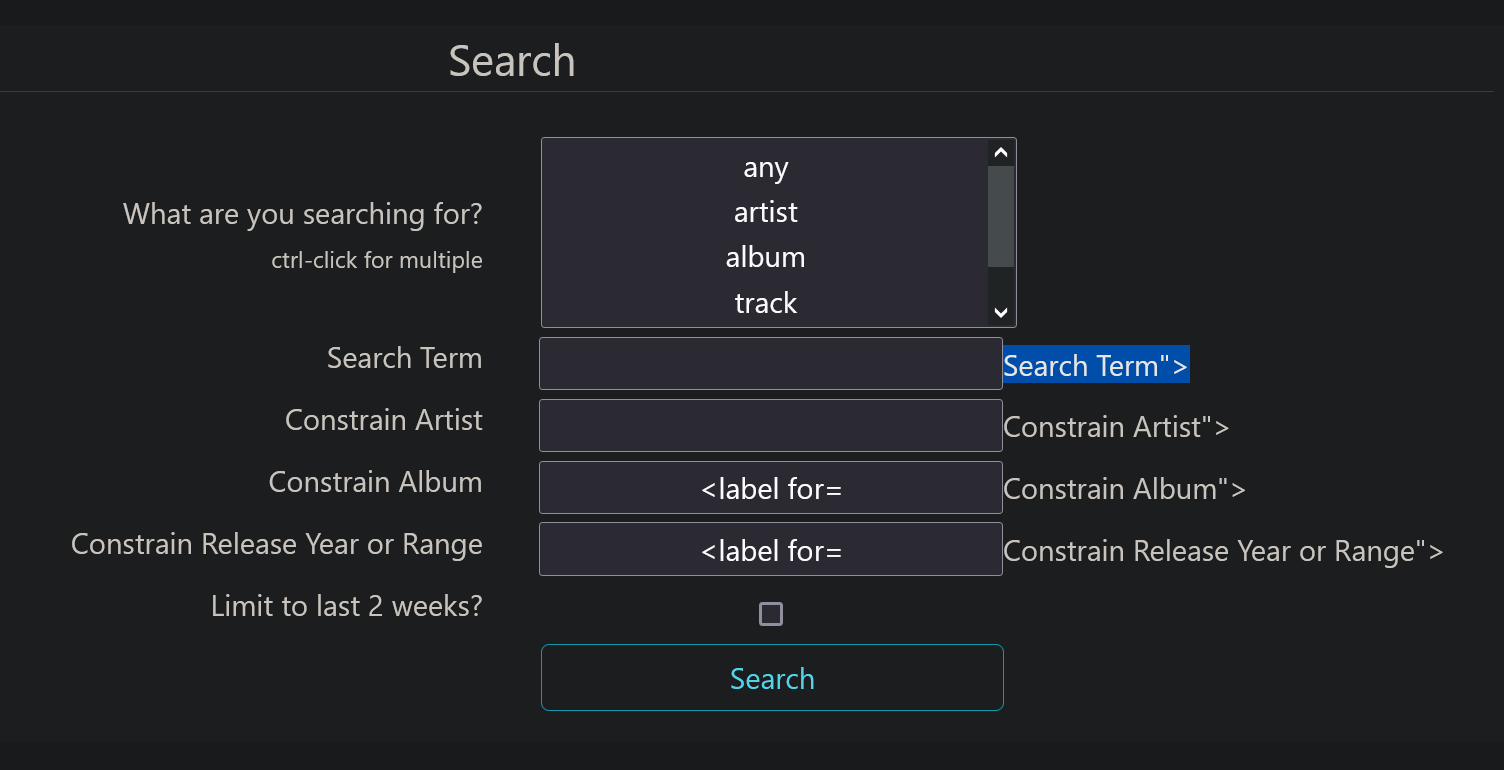
Task: Select "any" in the search type list
Action: (765, 168)
